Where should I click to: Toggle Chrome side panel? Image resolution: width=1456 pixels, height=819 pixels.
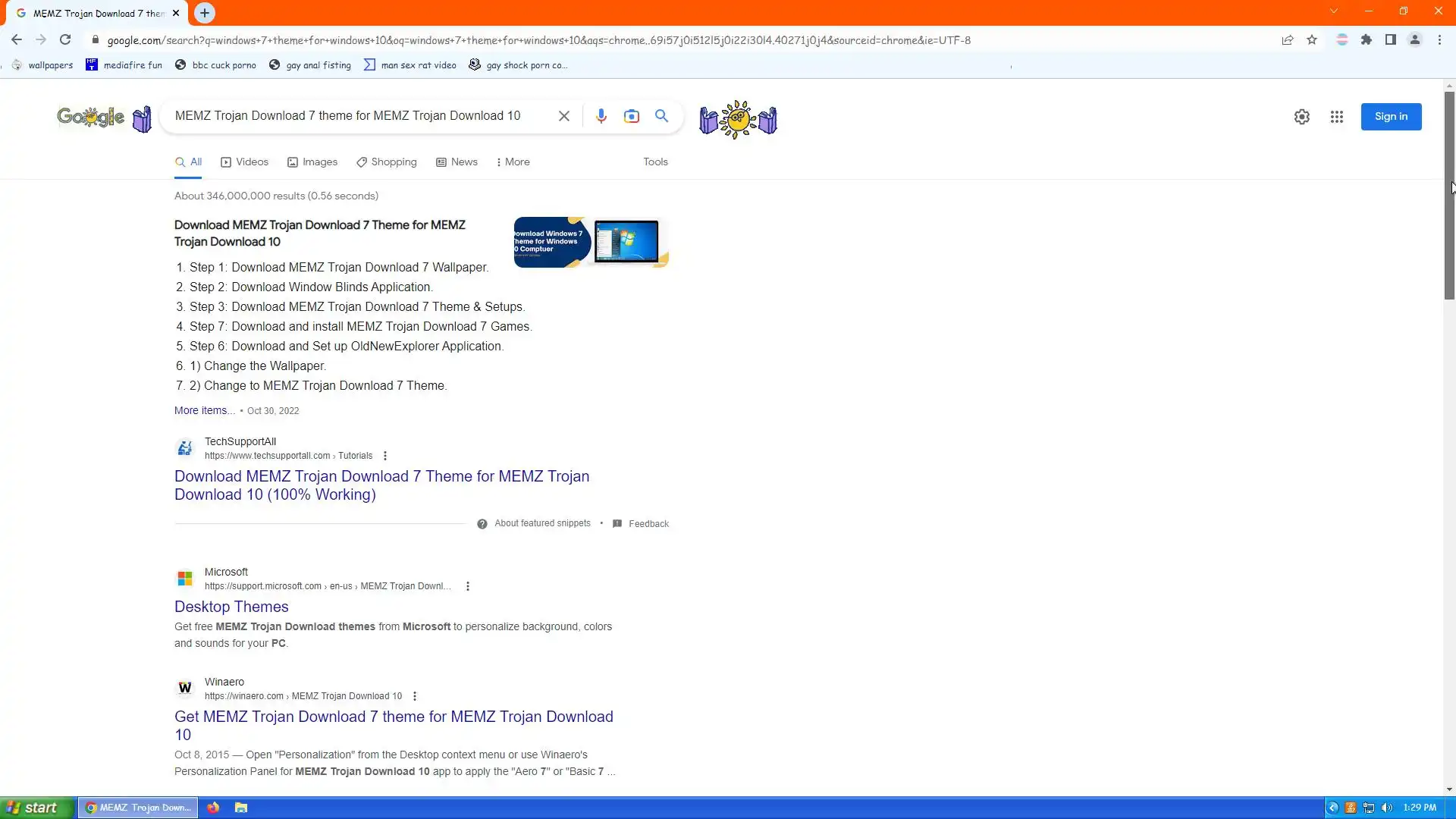click(1390, 40)
